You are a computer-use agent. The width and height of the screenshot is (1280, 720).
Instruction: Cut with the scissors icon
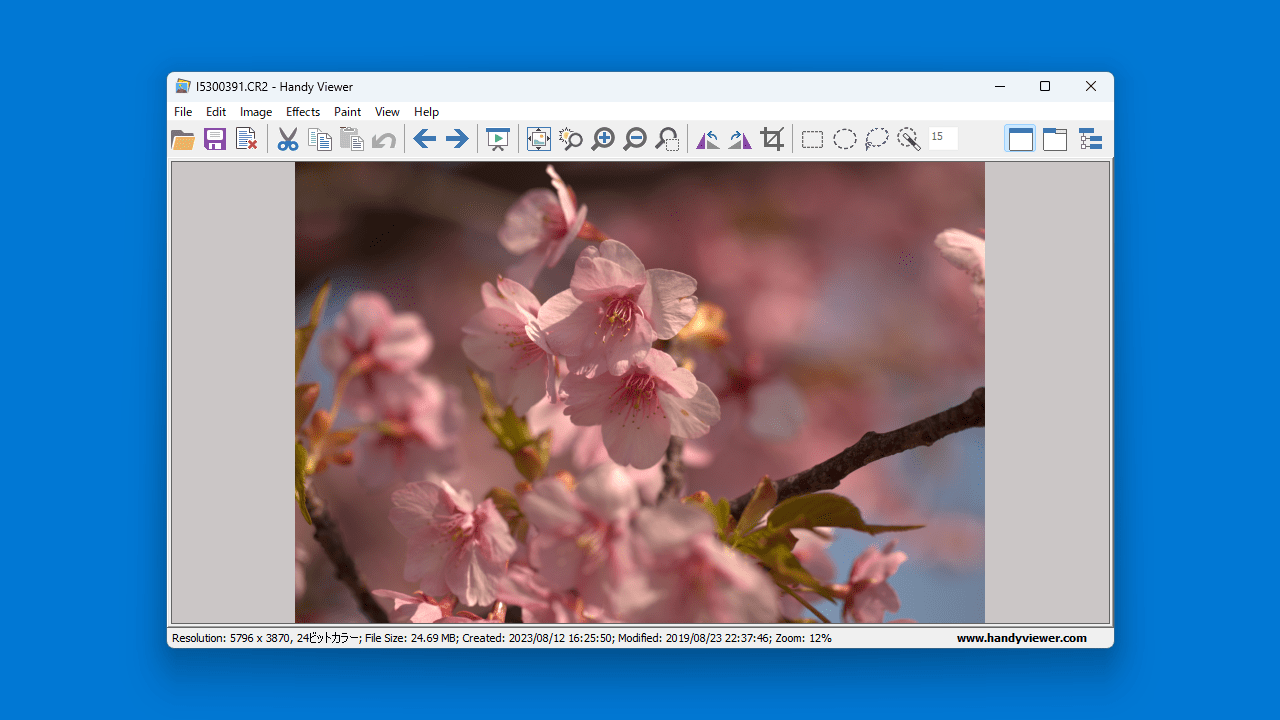[x=288, y=139]
